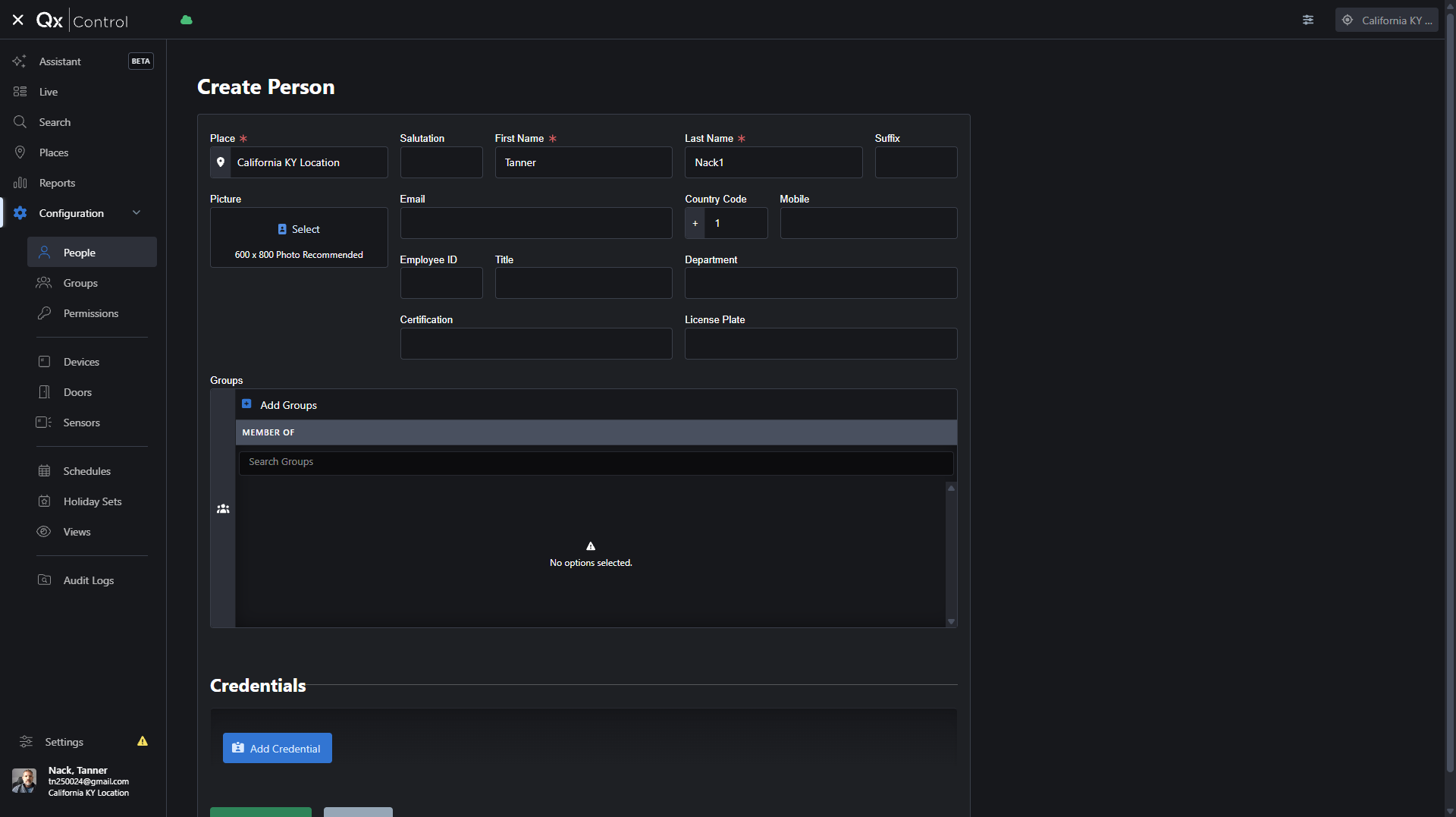Open the Assistant sparkle icon

tap(20, 61)
